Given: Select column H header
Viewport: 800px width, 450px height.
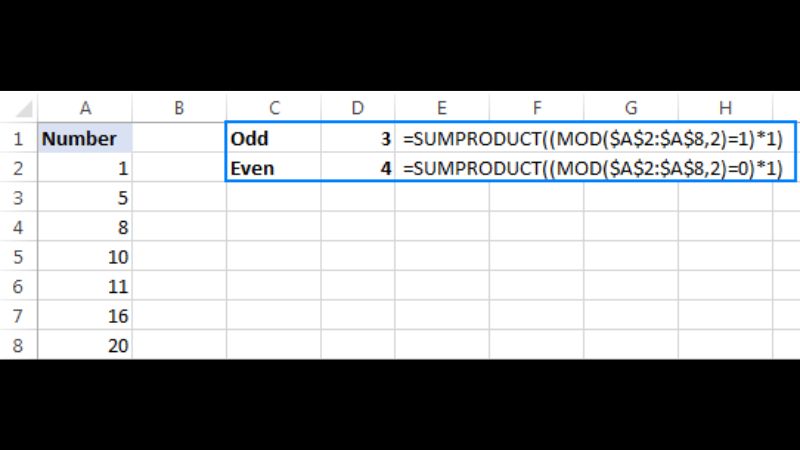Looking at the screenshot, I should [x=725, y=108].
